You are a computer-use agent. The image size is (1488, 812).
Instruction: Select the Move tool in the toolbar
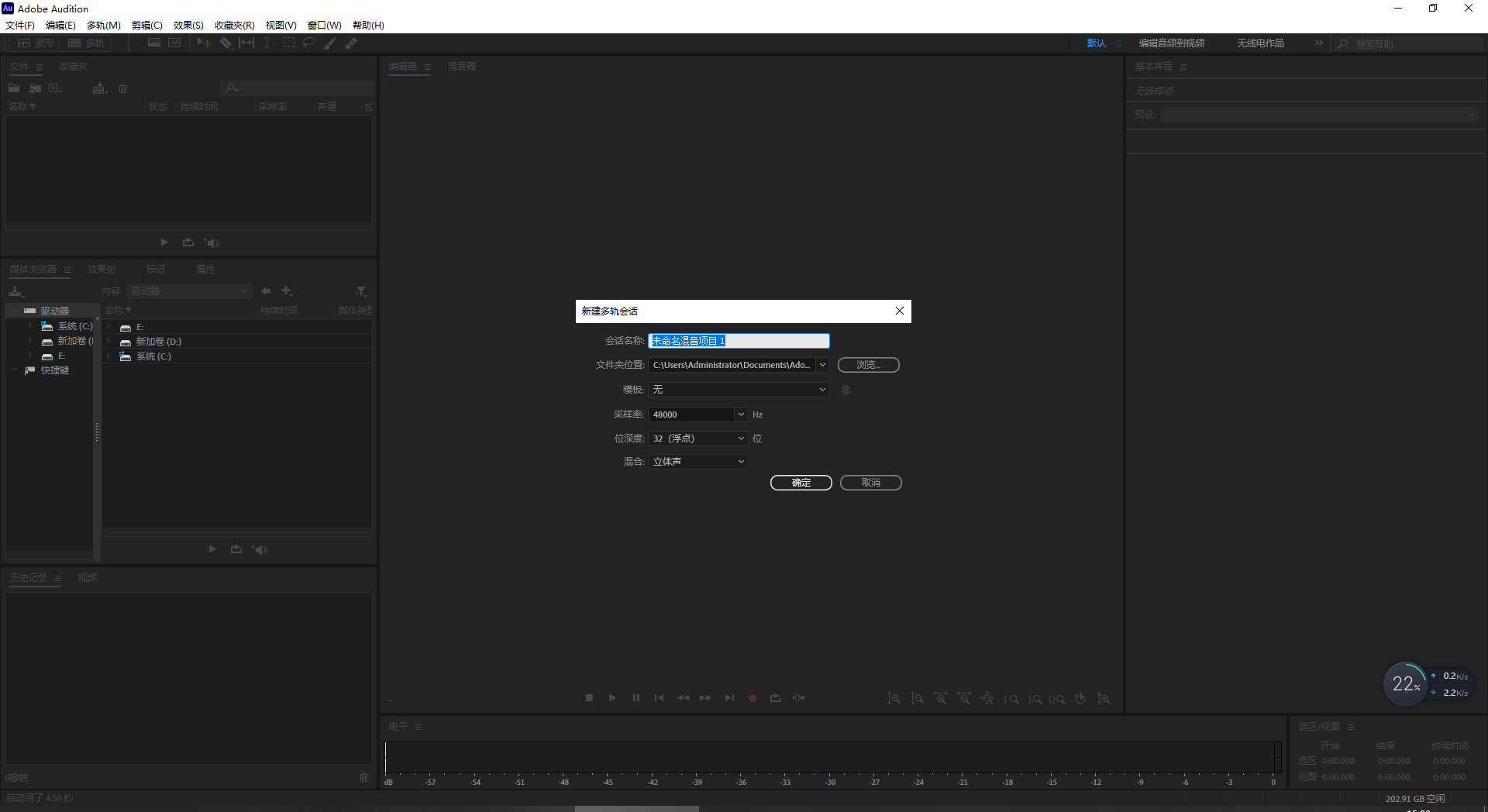204,43
